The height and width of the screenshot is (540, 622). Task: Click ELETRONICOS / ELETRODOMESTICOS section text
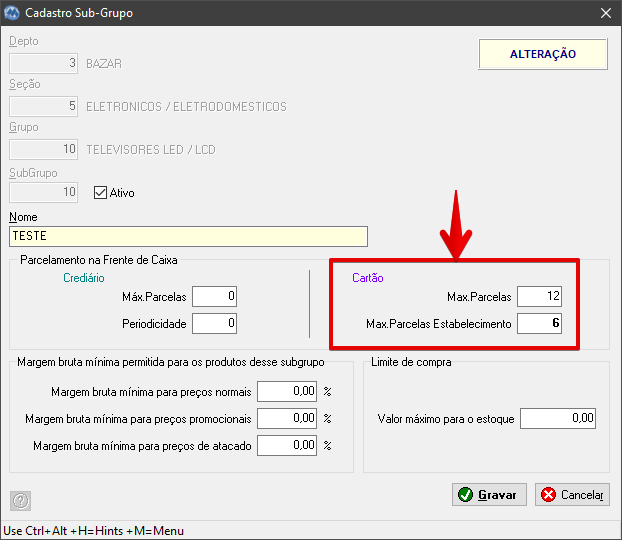pos(186,107)
